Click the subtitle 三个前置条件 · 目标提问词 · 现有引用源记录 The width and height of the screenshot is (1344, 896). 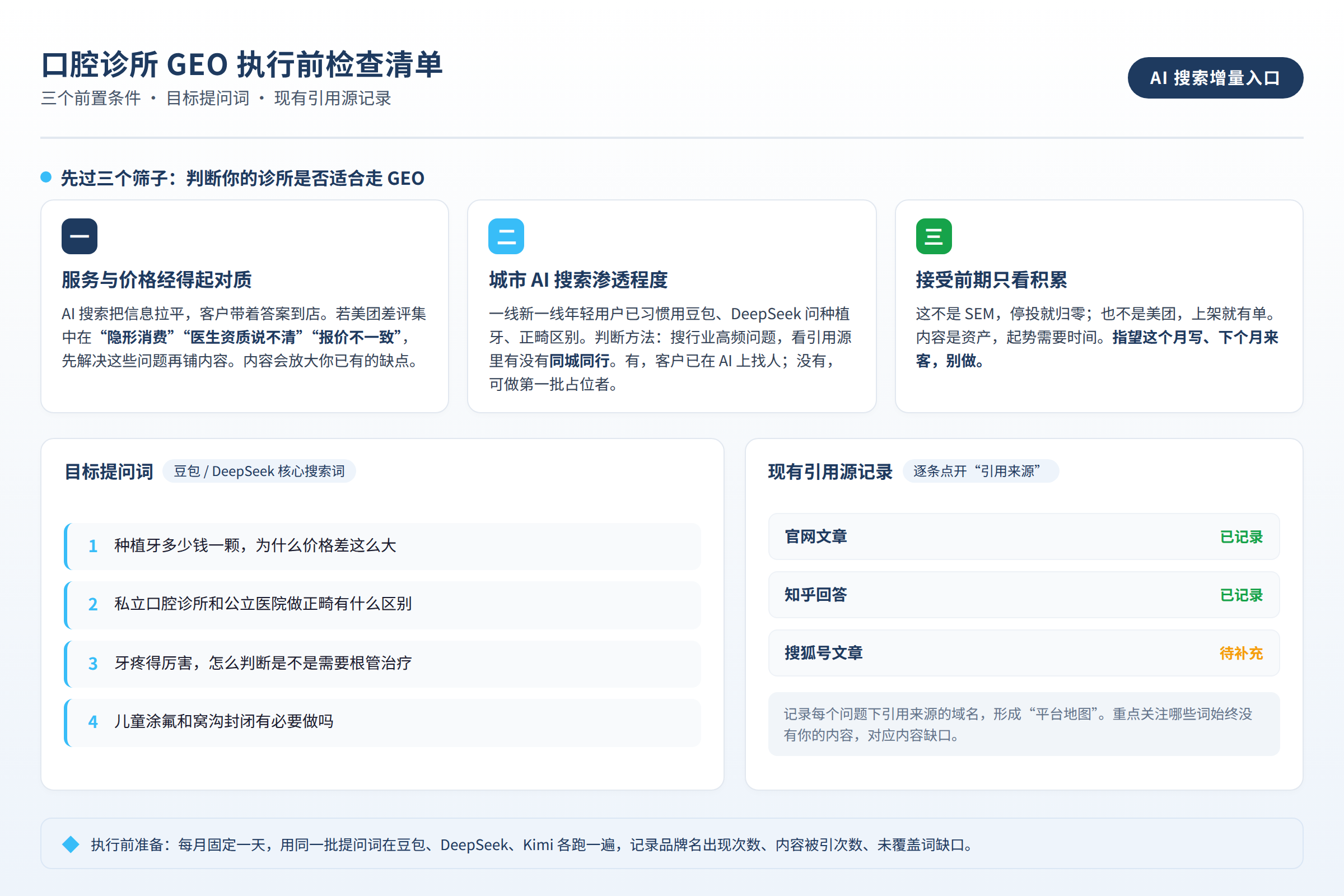coord(216,99)
